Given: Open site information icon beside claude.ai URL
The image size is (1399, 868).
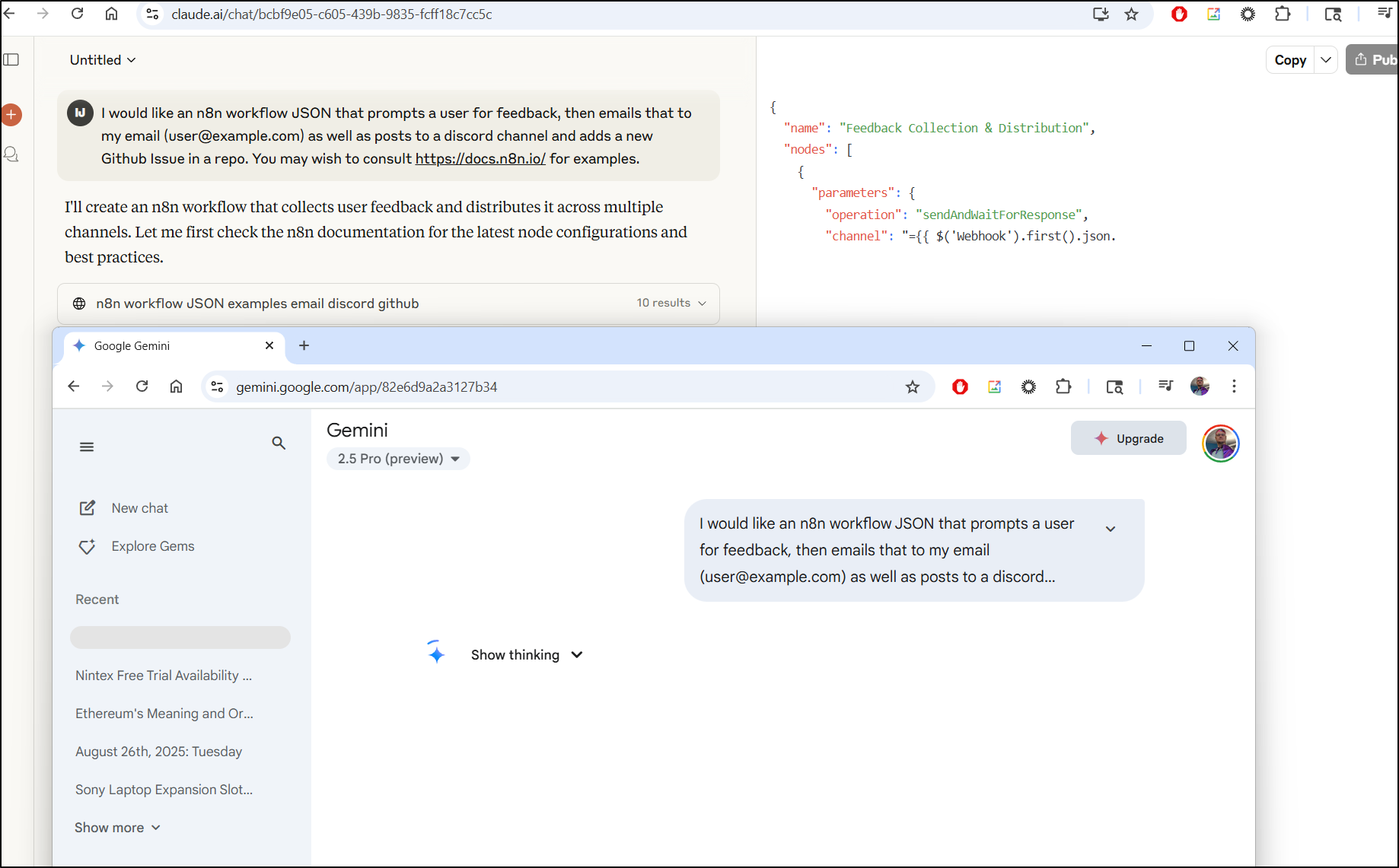Looking at the screenshot, I should coord(153,14).
